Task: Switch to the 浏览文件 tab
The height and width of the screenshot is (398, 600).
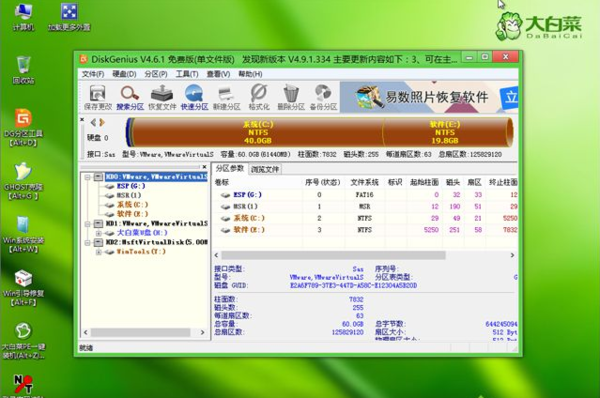Action: click(265, 169)
